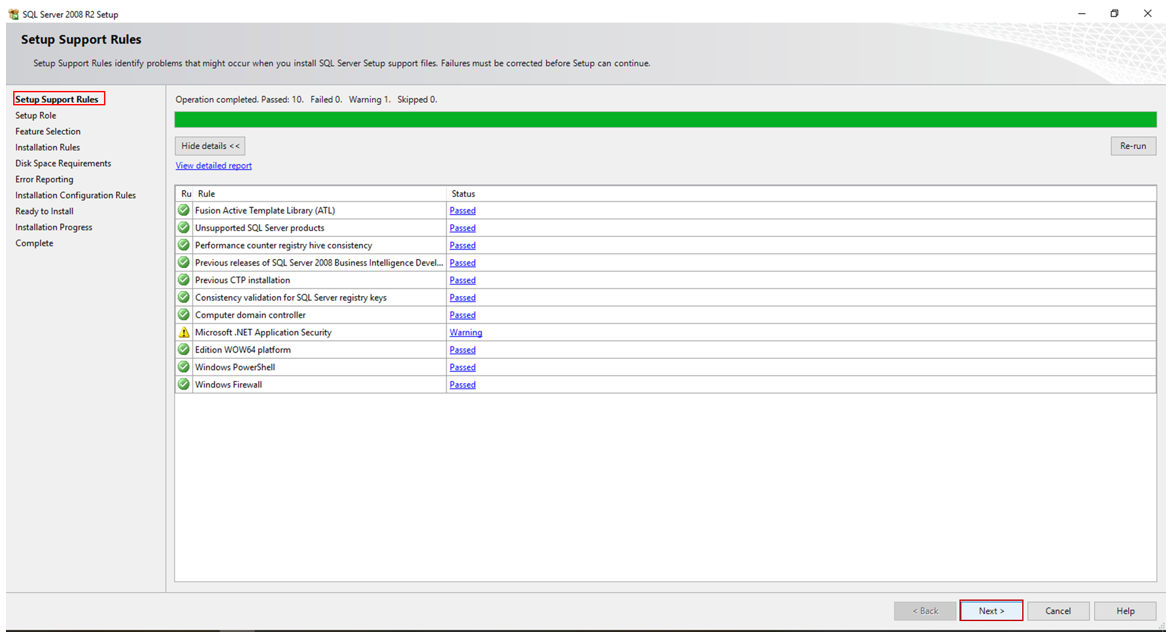The width and height of the screenshot is (1168, 632).
Task: Click the check icon beside Edition WOW64 platform
Action: (x=184, y=350)
